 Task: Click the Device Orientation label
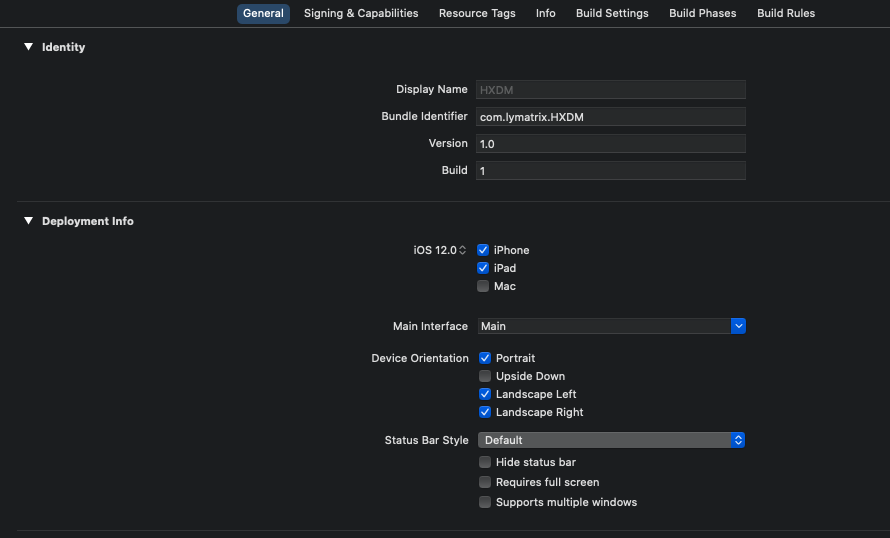(x=420, y=358)
